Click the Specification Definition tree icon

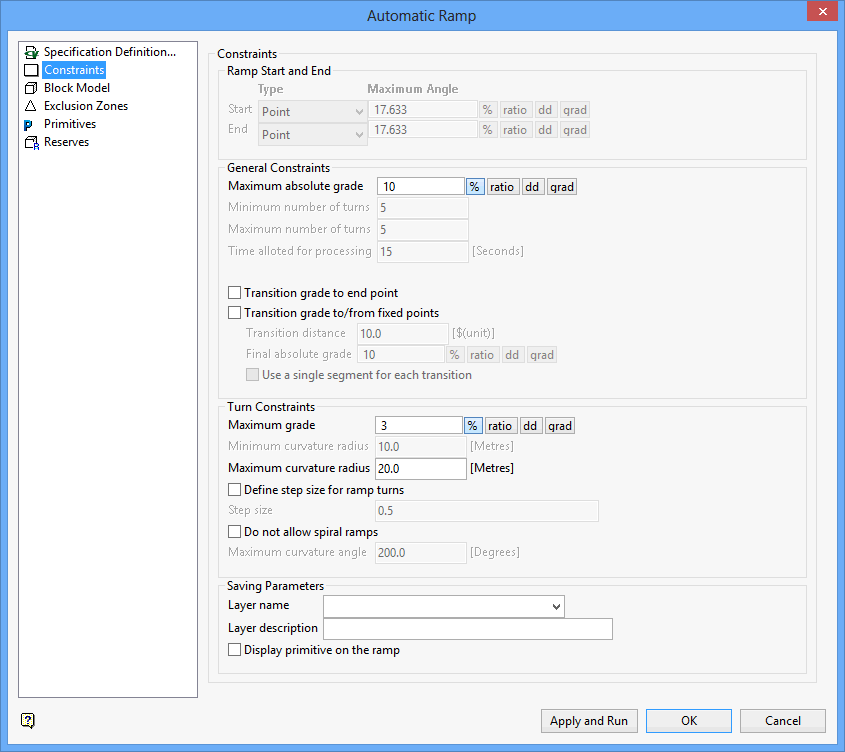click(x=31, y=52)
